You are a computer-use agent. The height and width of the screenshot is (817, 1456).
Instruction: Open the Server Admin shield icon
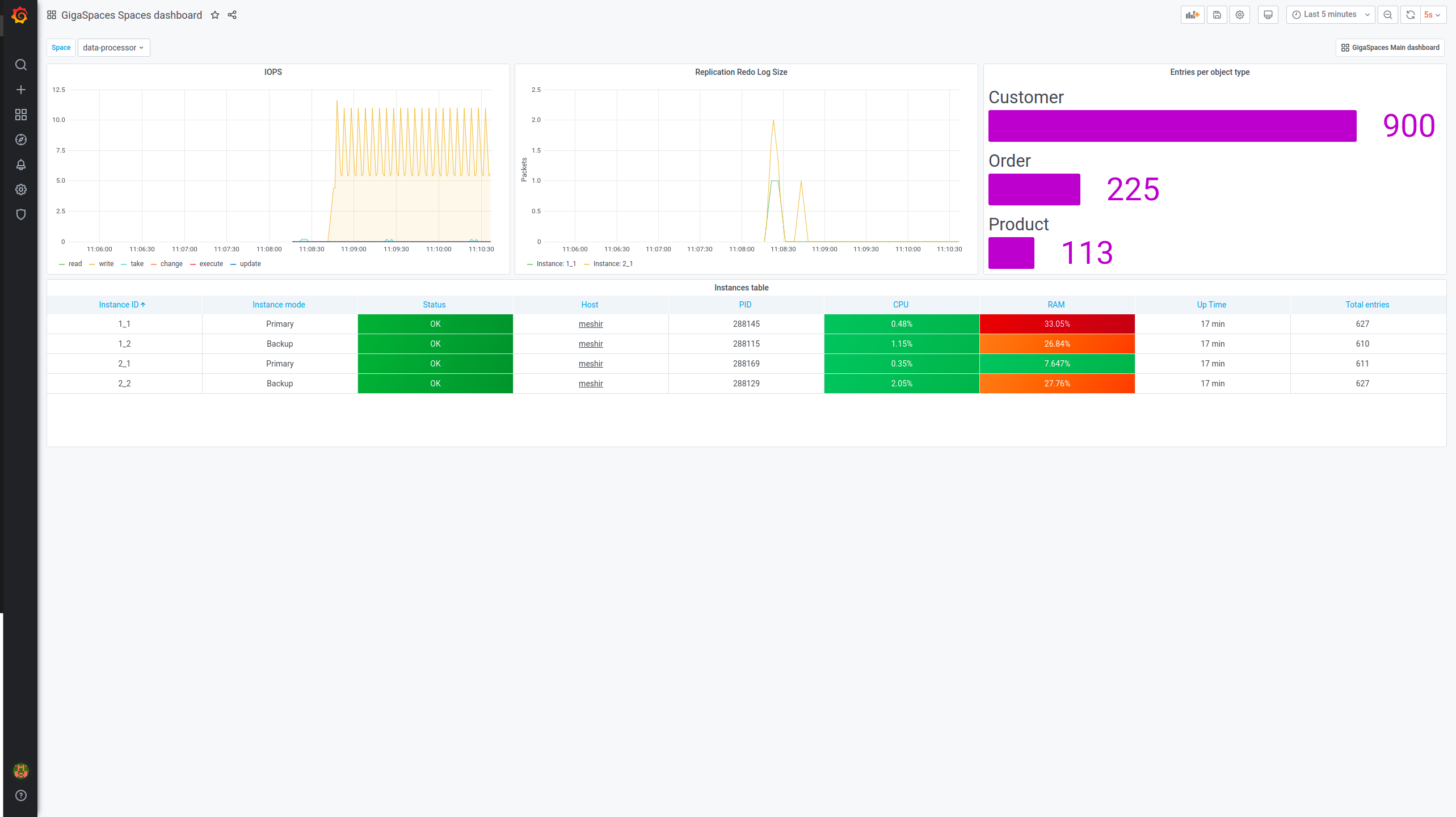[21, 214]
